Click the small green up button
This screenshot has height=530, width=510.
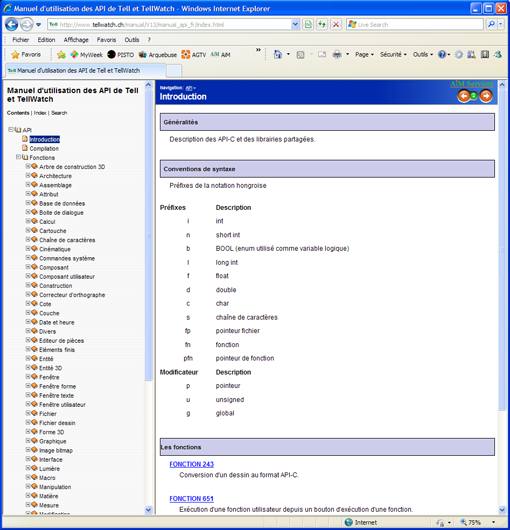point(474,96)
